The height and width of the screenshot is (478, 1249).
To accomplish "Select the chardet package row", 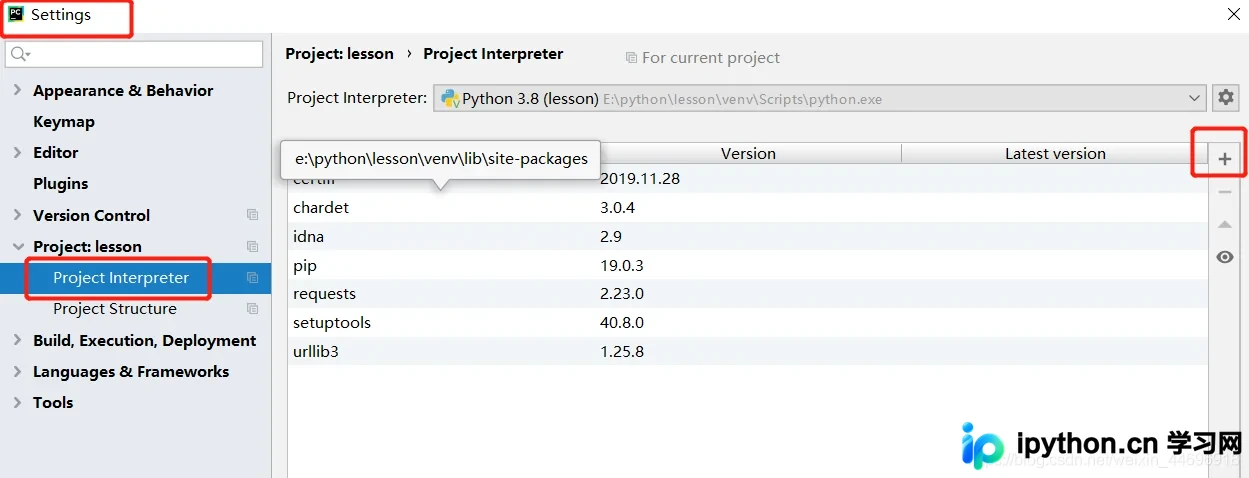I will pyautogui.click(x=748, y=208).
